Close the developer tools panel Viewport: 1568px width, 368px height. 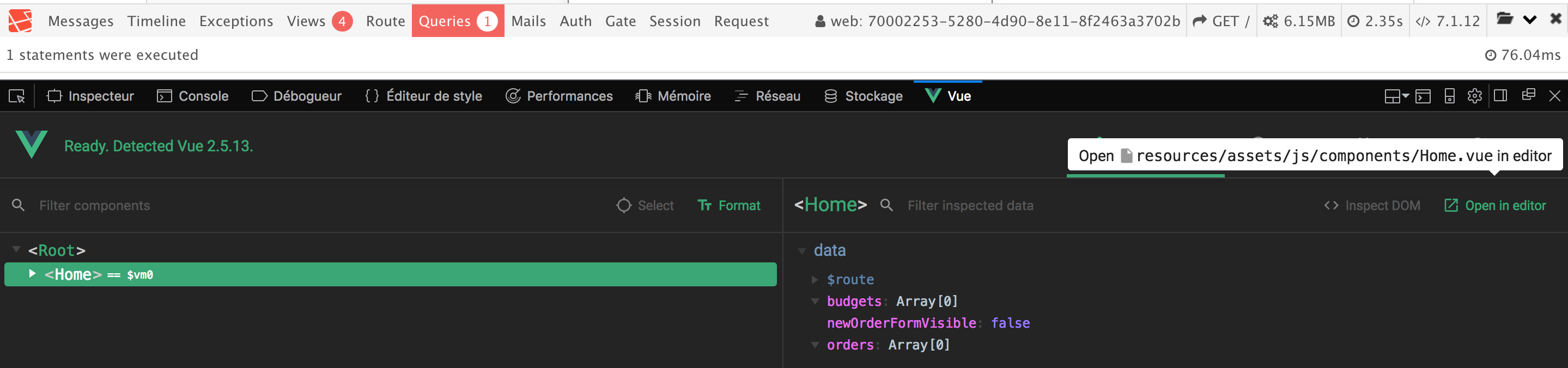coord(1554,96)
